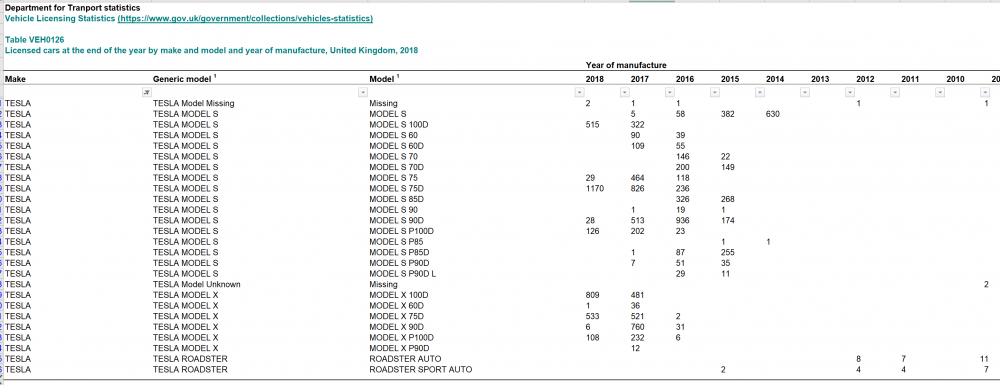
Task: Select the 2018 year header cell
Action: [x=595, y=79]
